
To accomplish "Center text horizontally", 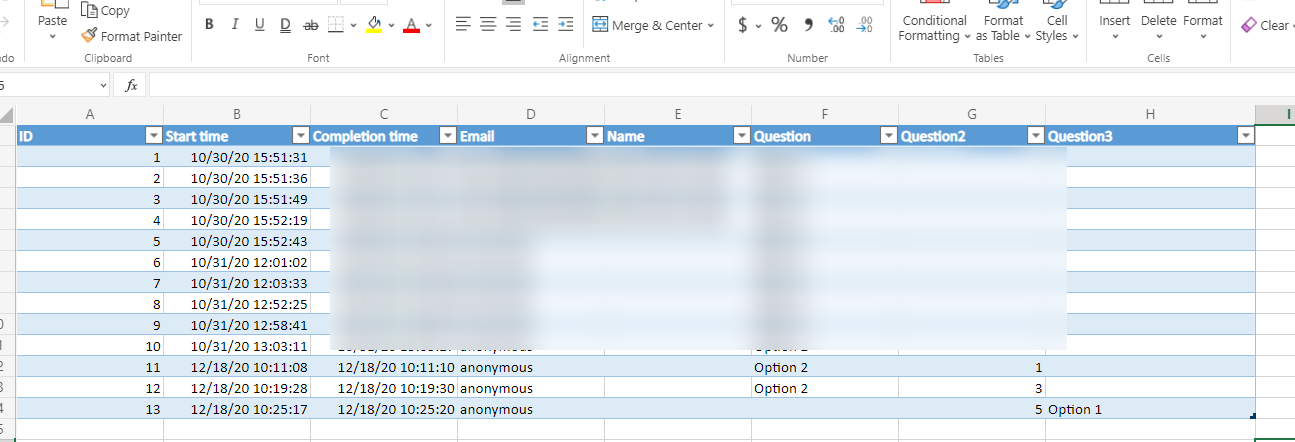I will pyautogui.click(x=488, y=25).
